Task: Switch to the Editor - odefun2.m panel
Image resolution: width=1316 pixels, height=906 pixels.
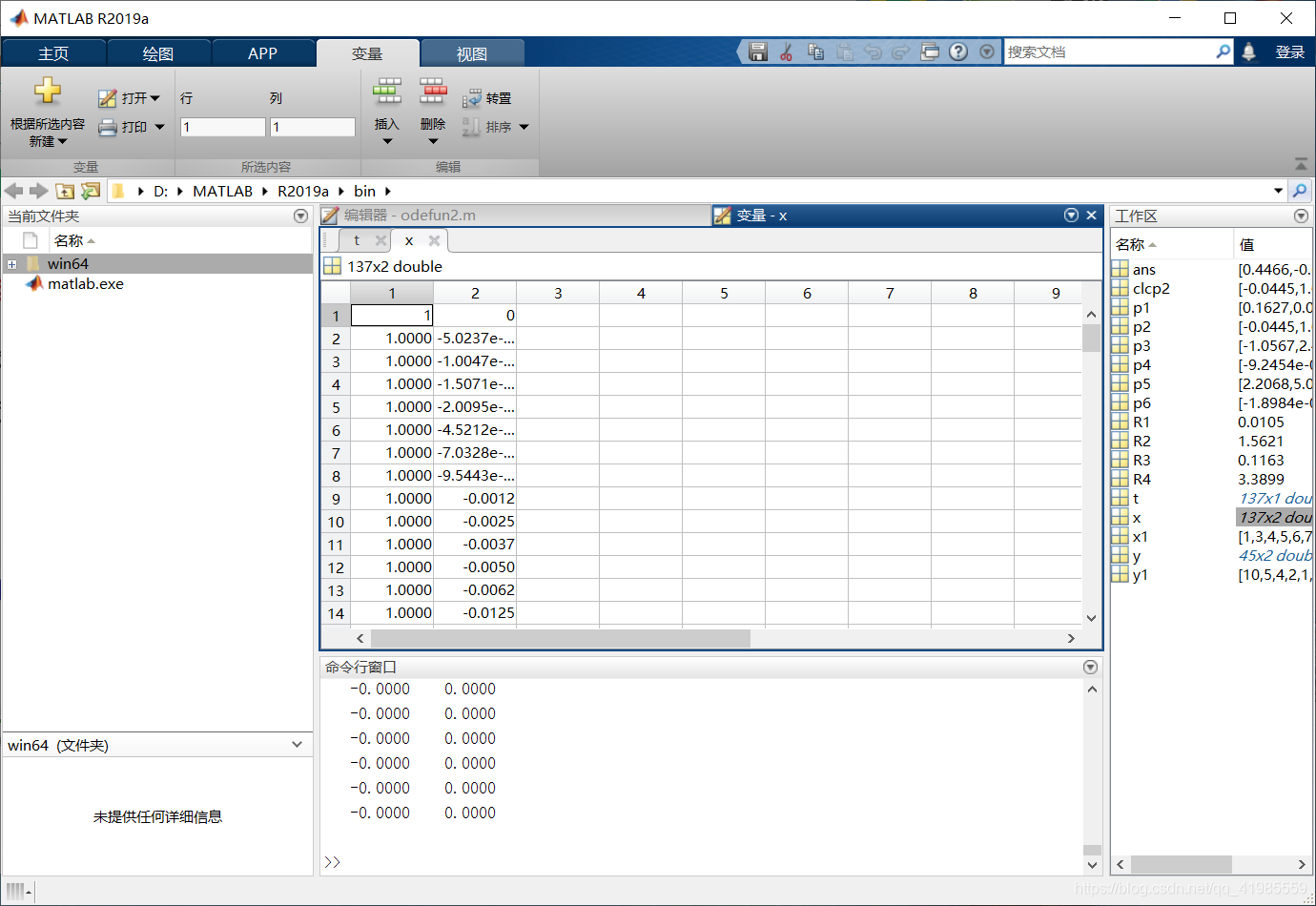Action: (515, 216)
